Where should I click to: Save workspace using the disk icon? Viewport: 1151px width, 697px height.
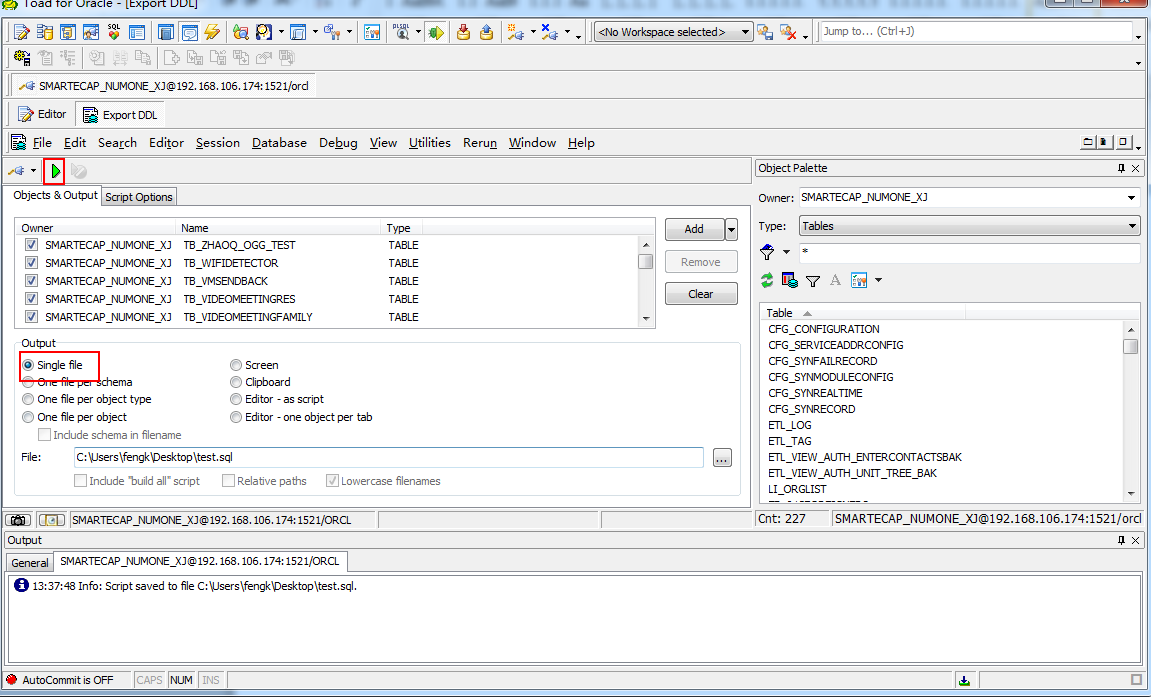(765, 32)
